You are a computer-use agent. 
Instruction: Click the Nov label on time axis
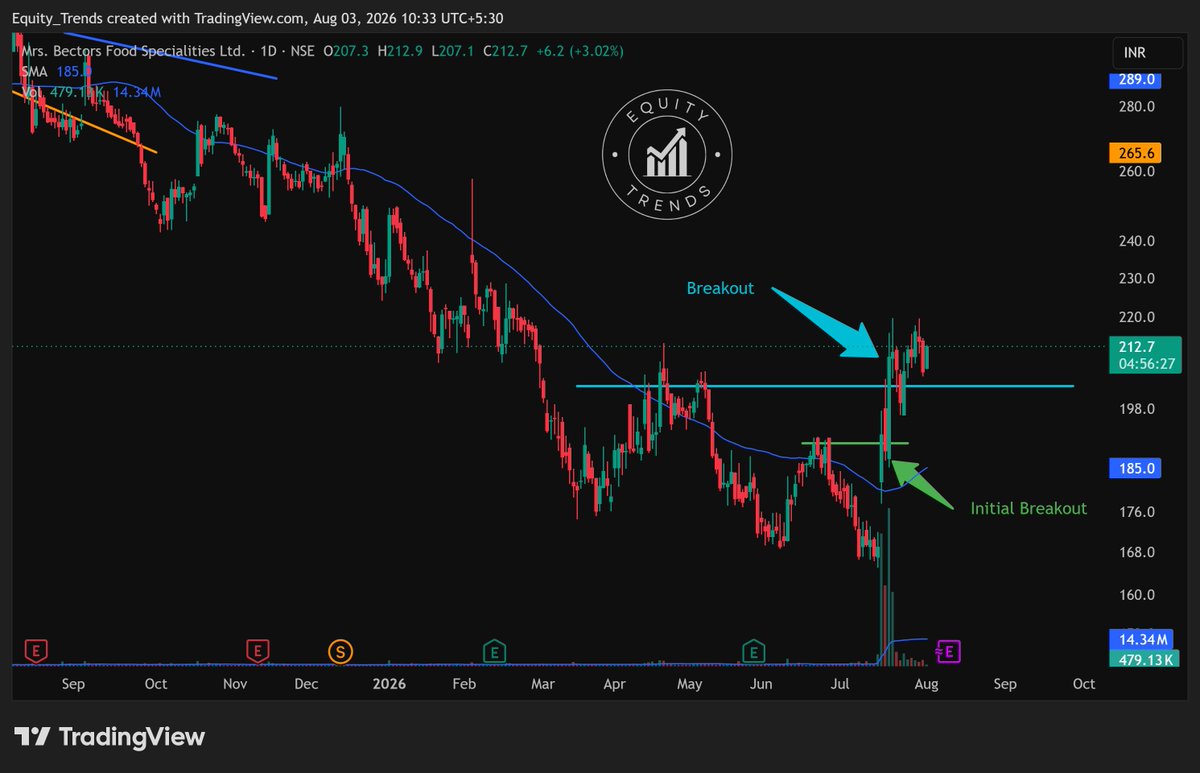234,684
